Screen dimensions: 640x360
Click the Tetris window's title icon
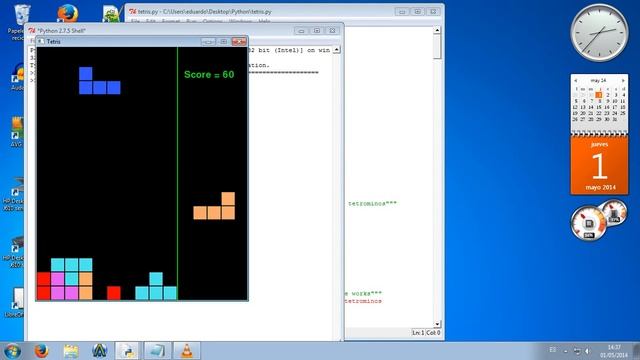(x=41, y=41)
